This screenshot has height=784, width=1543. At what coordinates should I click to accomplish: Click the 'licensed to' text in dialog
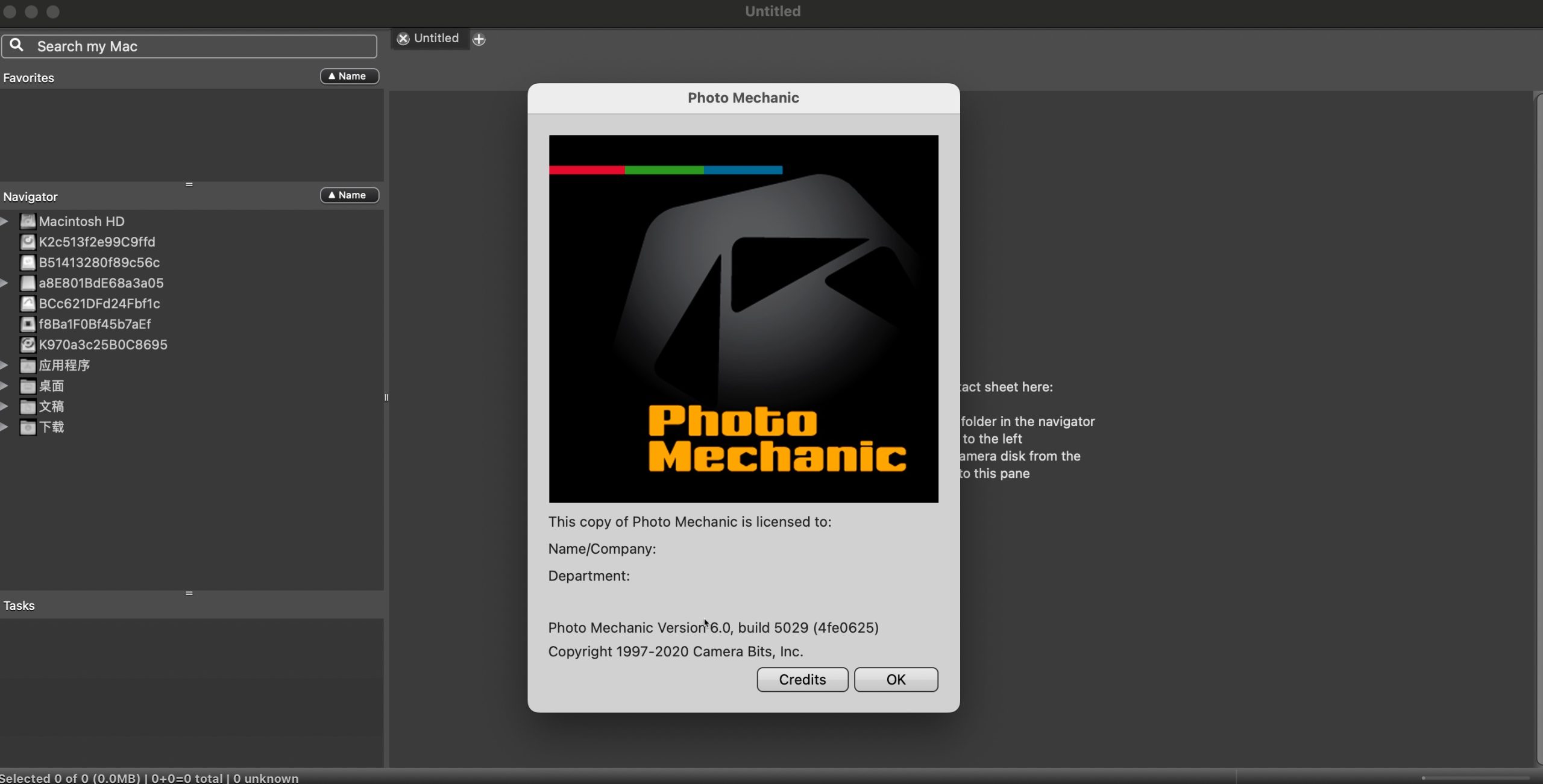pyautogui.click(x=690, y=522)
